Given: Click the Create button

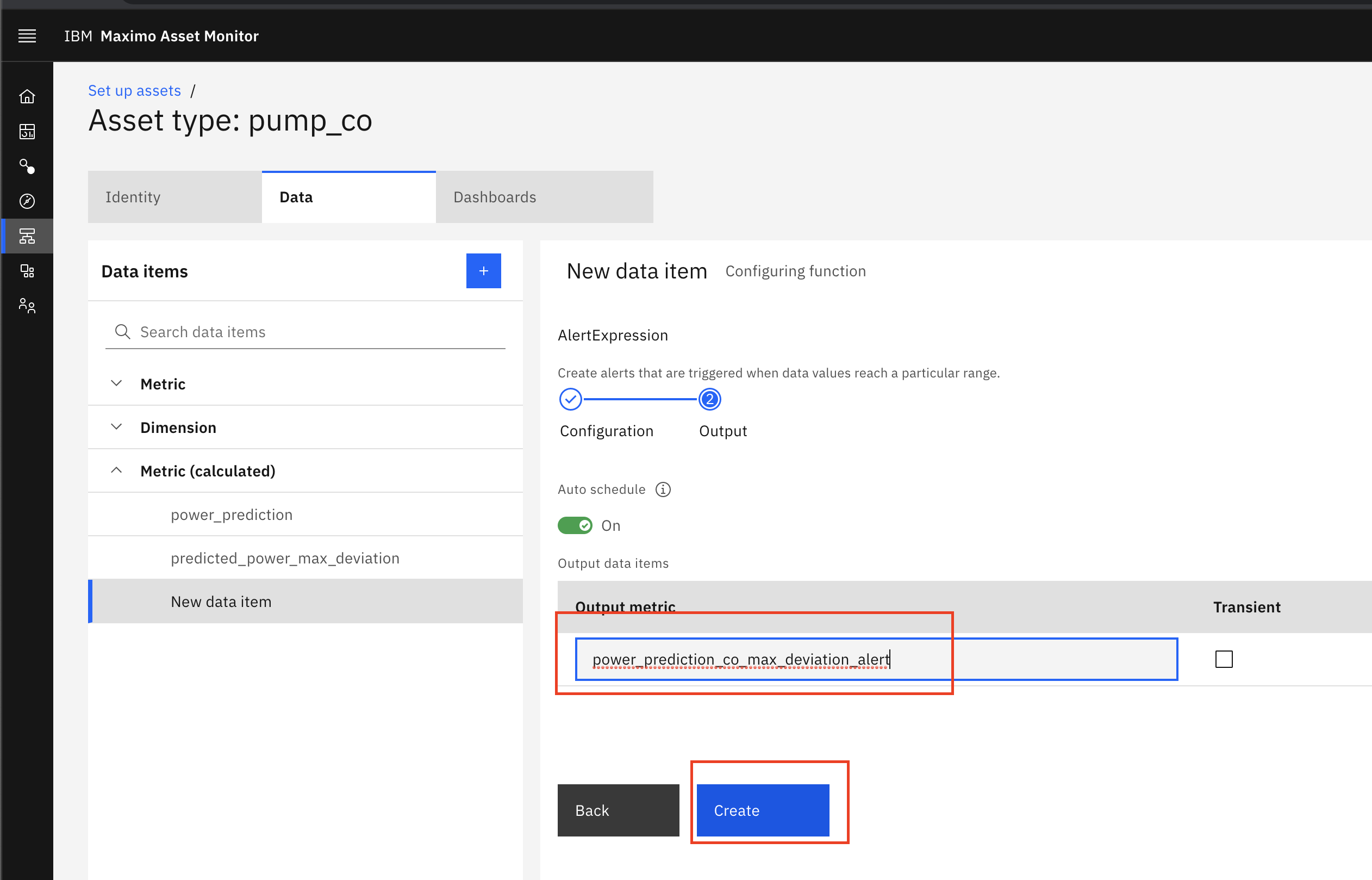Looking at the screenshot, I should pyautogui.click(x=763, y=810).
